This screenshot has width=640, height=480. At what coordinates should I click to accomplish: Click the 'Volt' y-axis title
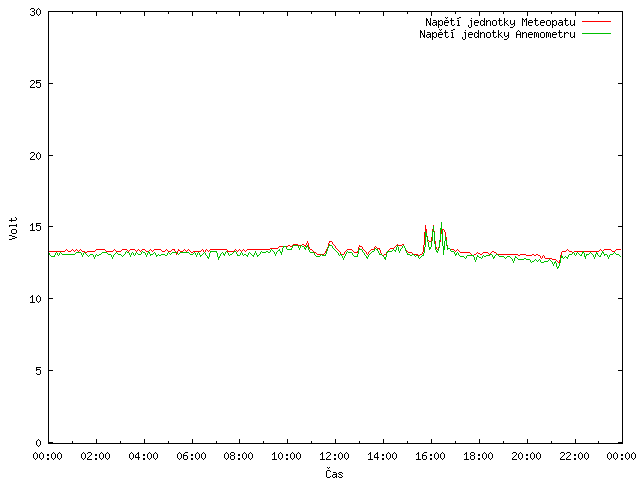(13, 228)
